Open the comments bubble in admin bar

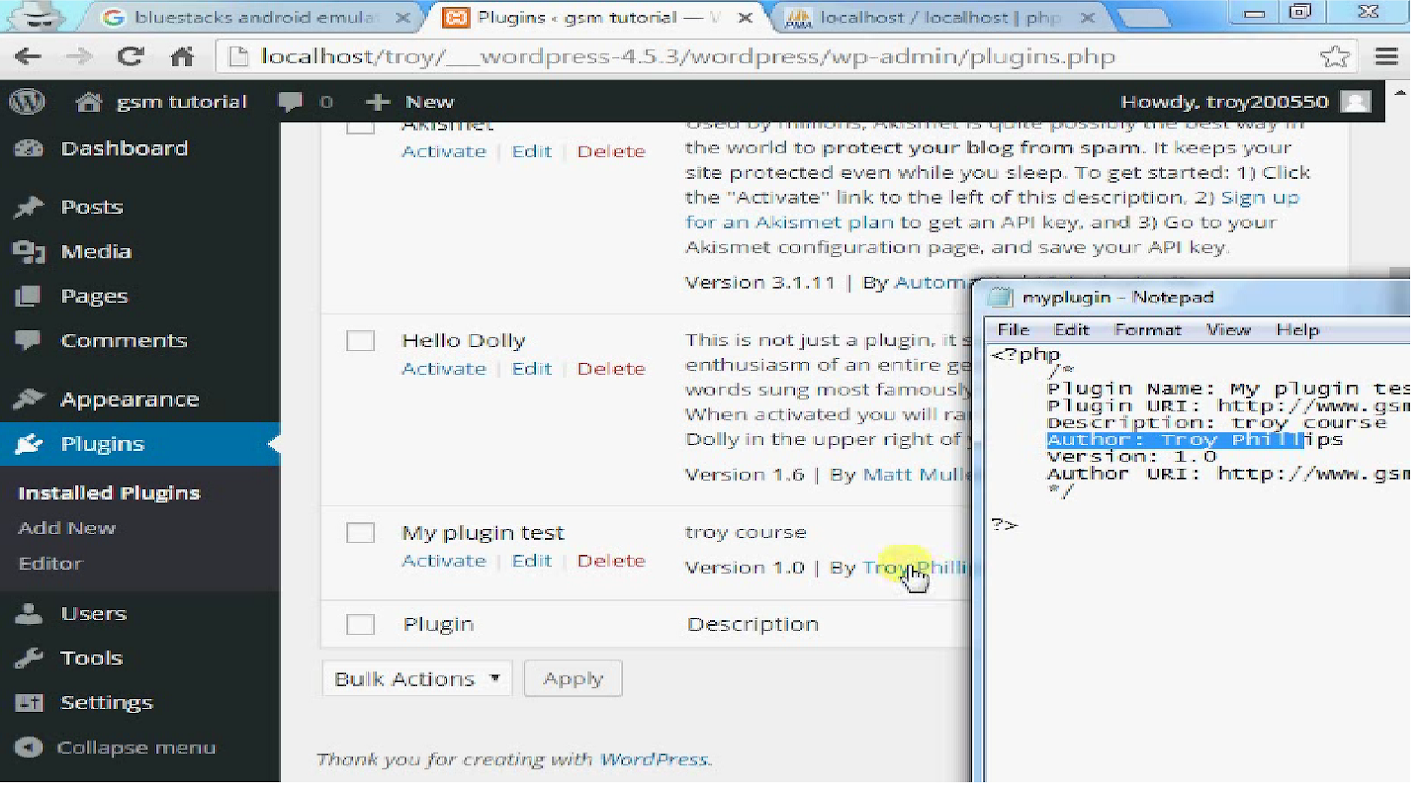[305, 102]
